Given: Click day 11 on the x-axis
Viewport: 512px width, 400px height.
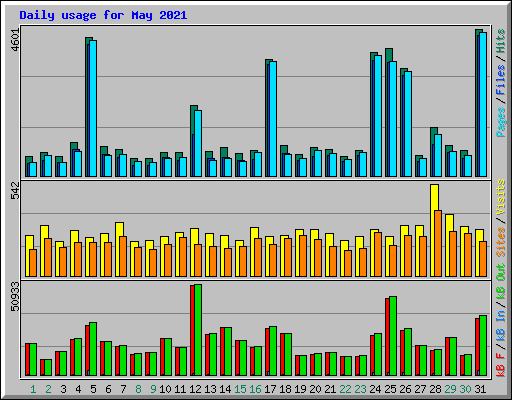Looking at the screenshot, I should [180, 389].
